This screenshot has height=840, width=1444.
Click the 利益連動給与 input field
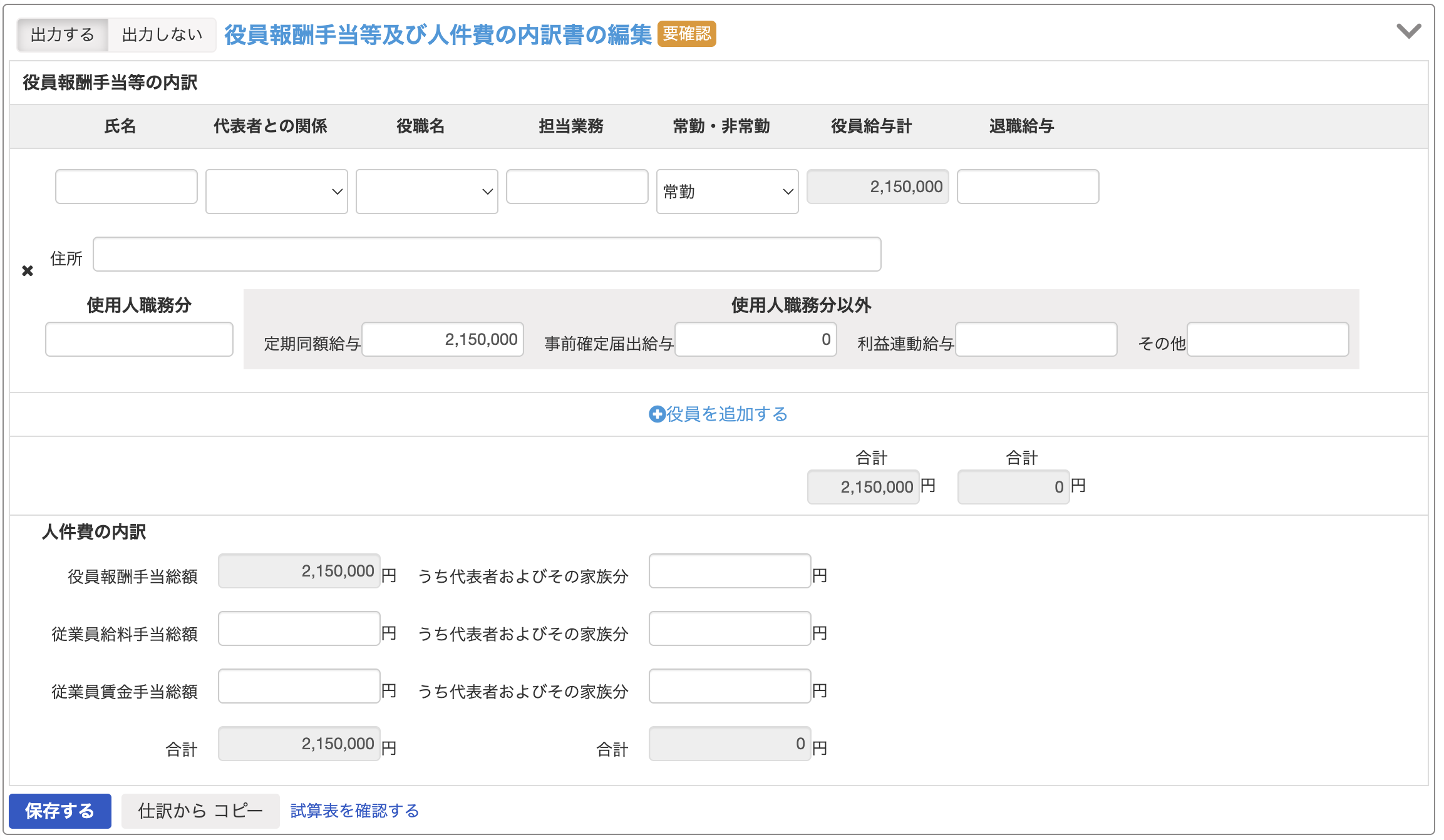click(1036, 340)
